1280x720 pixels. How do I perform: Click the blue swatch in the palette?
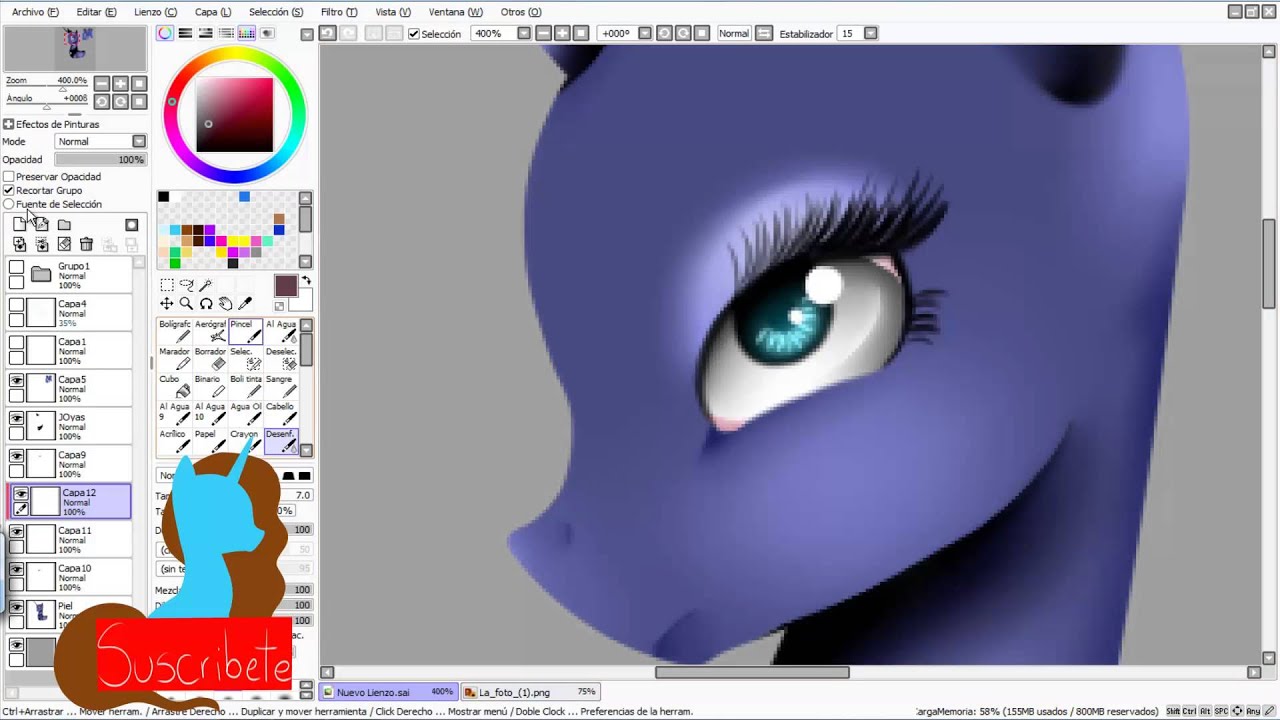[x=244, y=197]
